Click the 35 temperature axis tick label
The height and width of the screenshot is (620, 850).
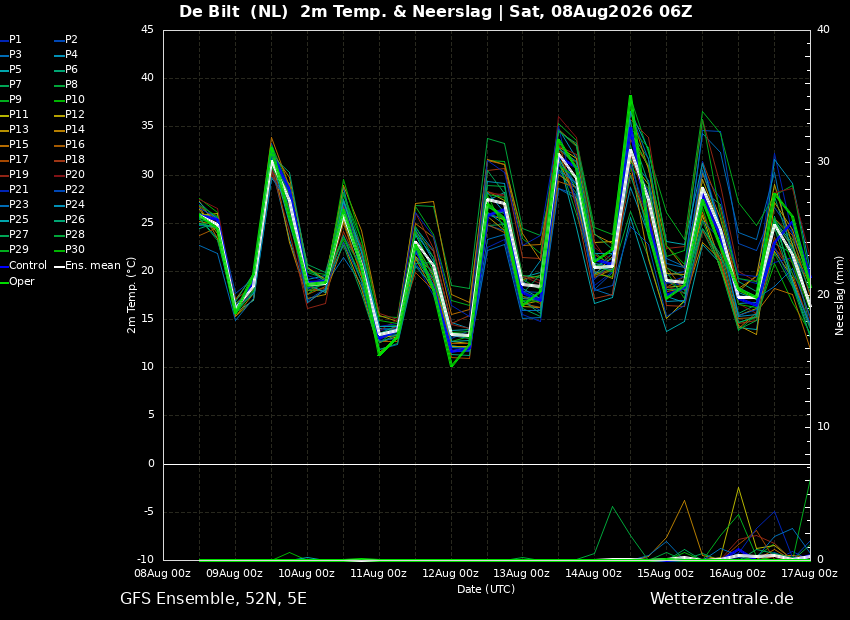pyautogui.click(x=147, y=126)
